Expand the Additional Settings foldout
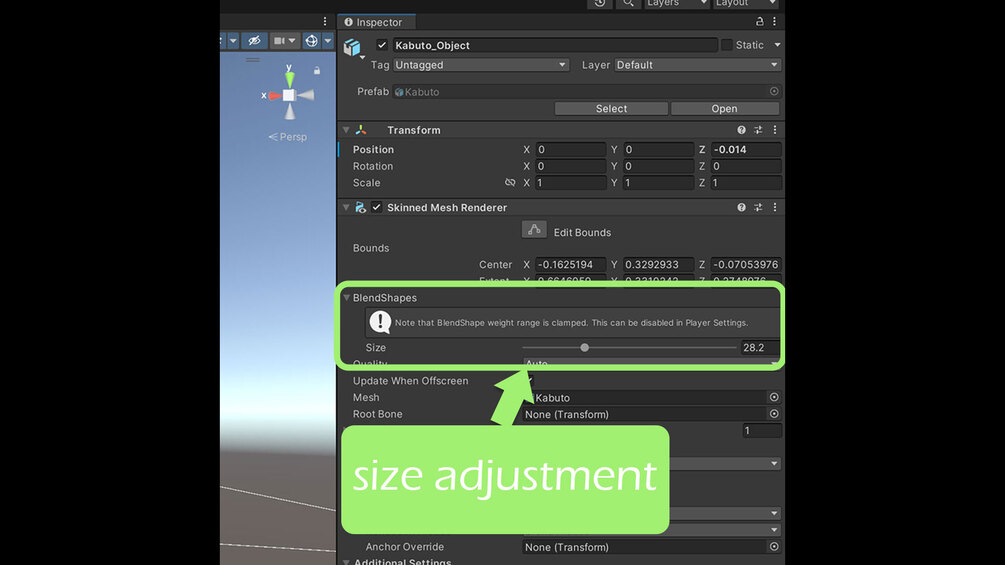The width and height of the screenshot is (1005, 565). click(x=346, y=561)
